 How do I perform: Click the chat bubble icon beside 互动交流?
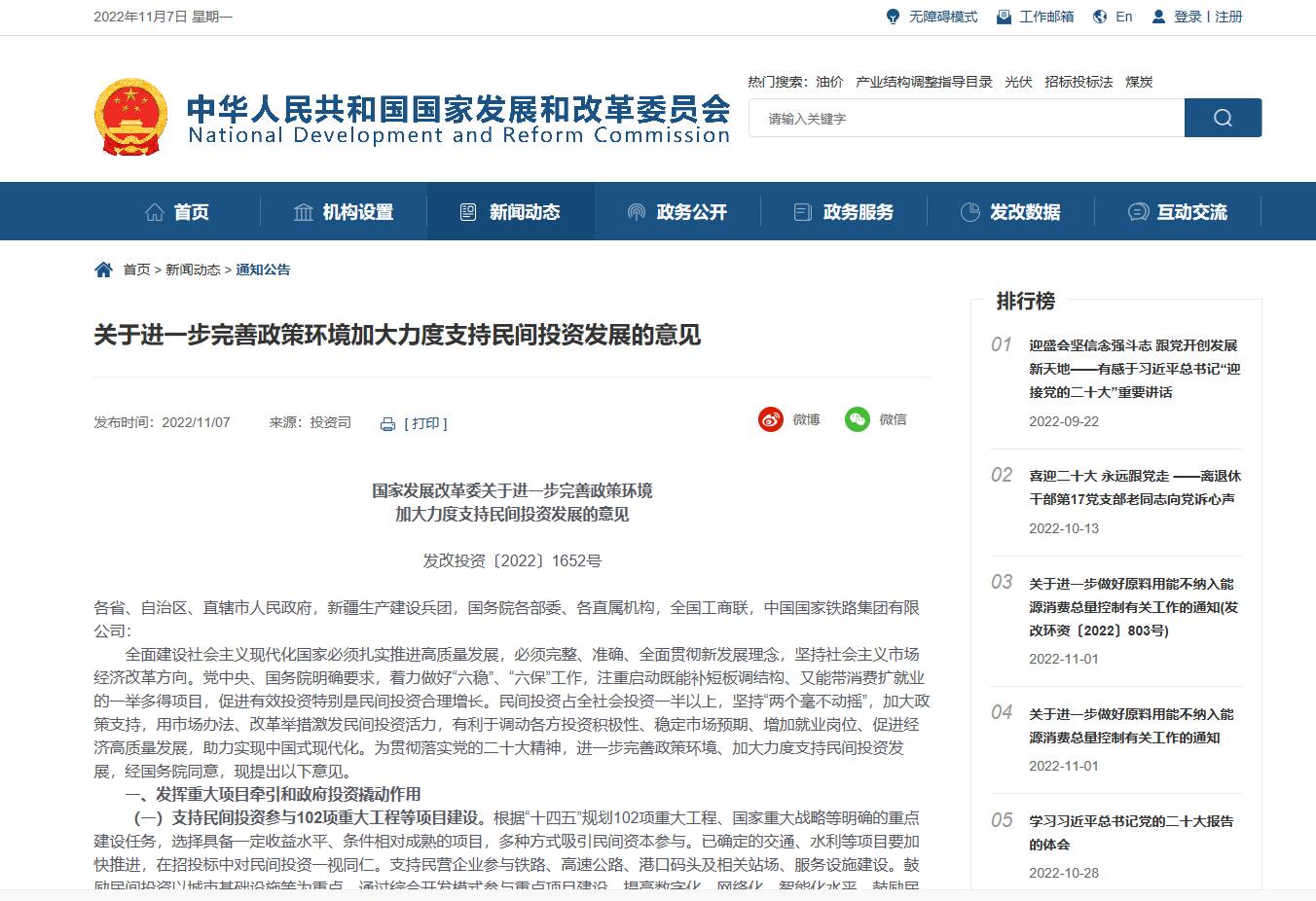pos(1138,212)
